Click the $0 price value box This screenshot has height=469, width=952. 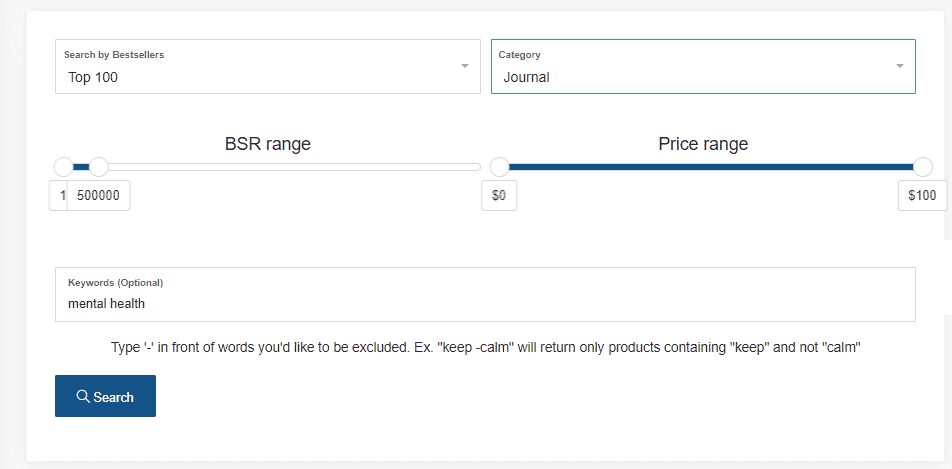pos(499,196)
